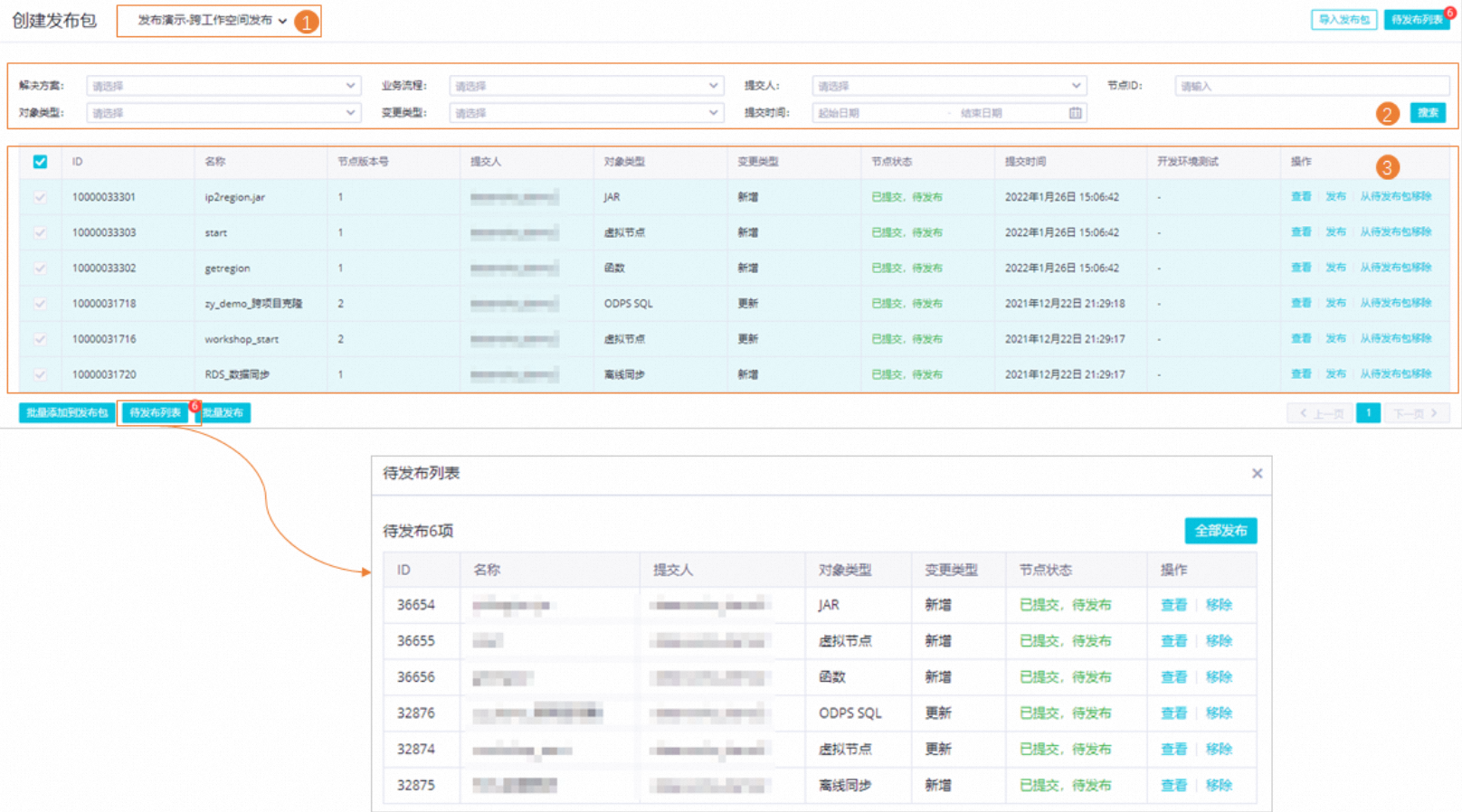Viewport: 1462px width, 812px height.
Task: Click 移除 for item 36655
Action: (x=1219, y=641)
